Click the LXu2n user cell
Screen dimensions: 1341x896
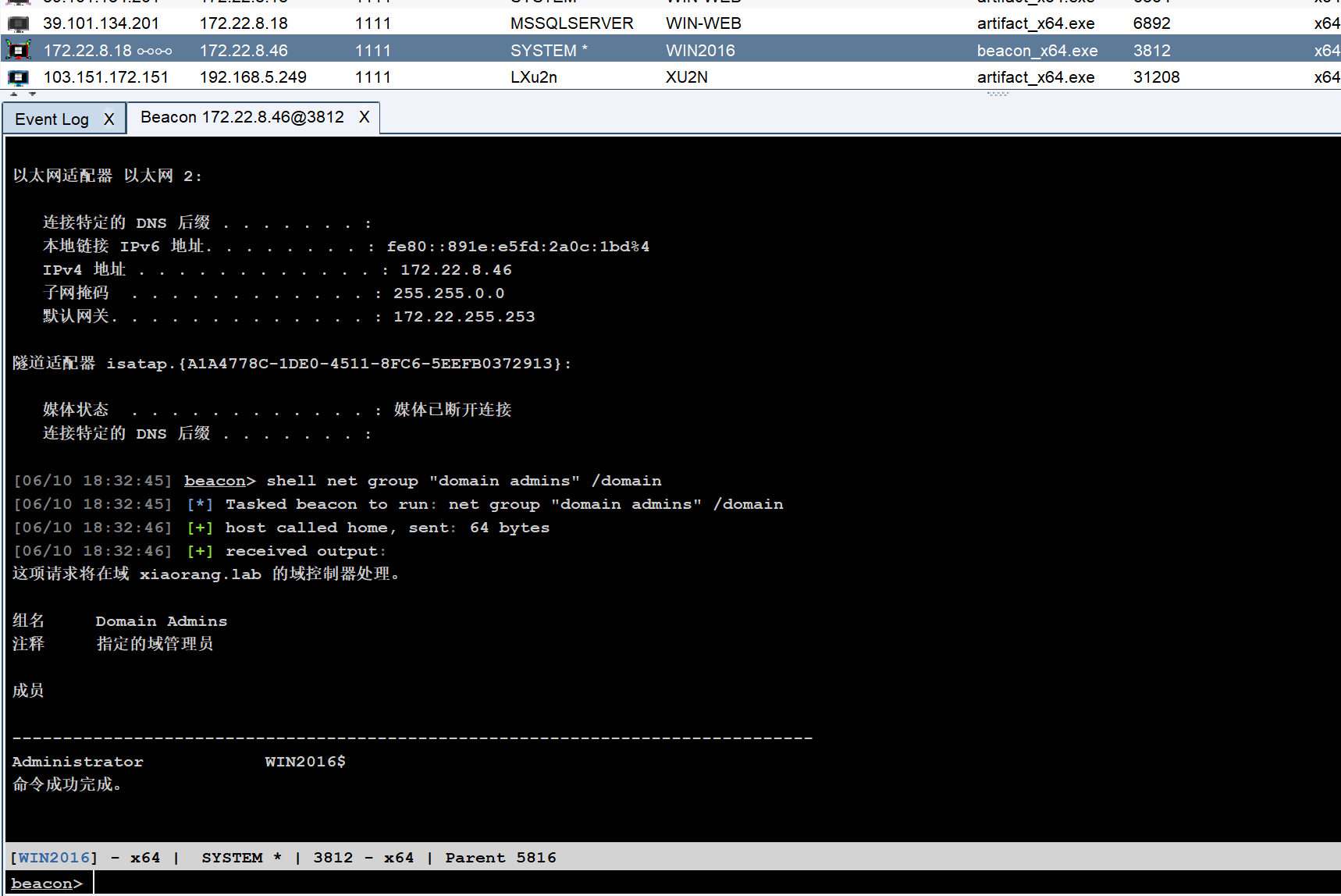[533, 77]
